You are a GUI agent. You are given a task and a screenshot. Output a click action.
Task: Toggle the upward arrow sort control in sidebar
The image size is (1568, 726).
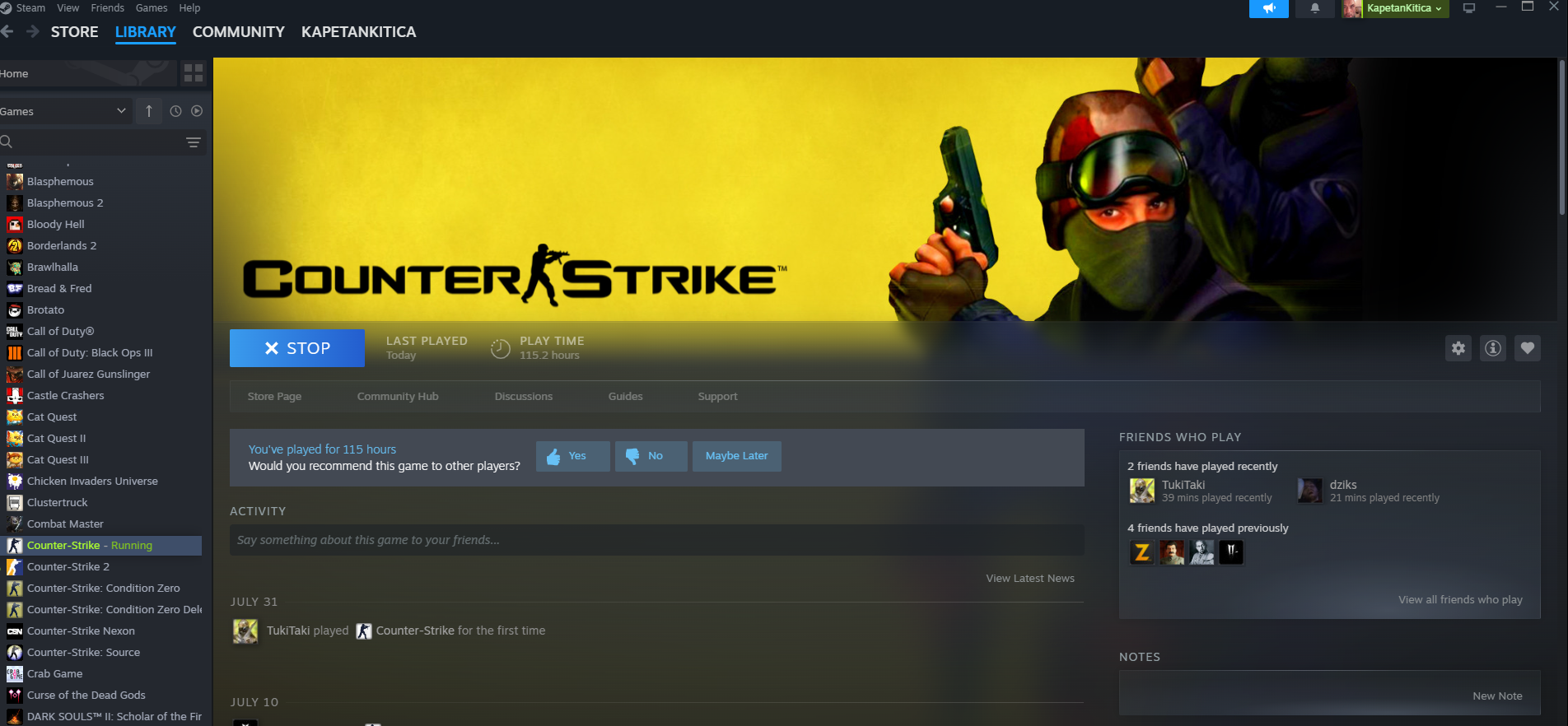(x=149, y=111)
